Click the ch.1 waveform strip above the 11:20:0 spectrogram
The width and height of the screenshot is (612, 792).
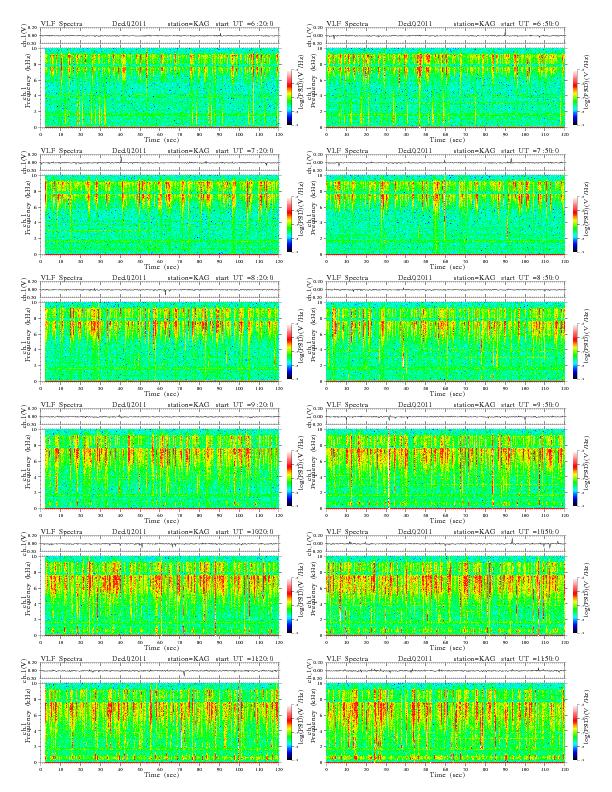(x=160, y=671)
